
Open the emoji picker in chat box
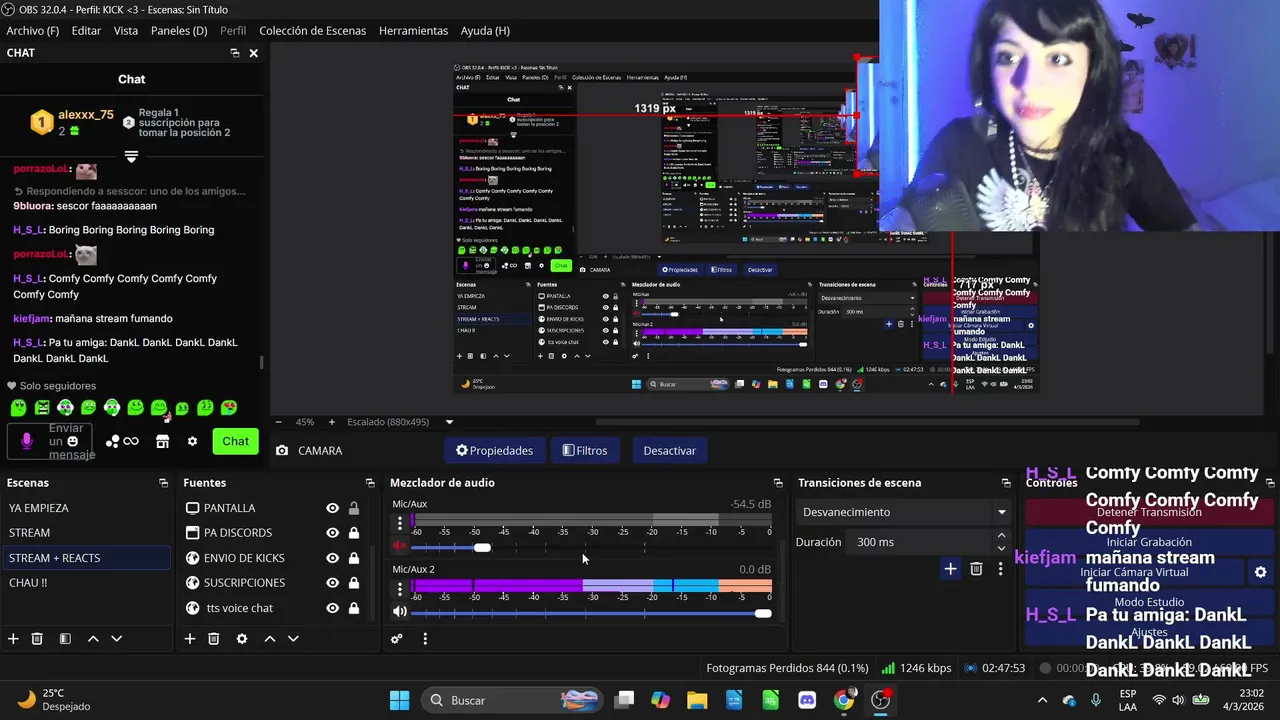pos(72,441)
